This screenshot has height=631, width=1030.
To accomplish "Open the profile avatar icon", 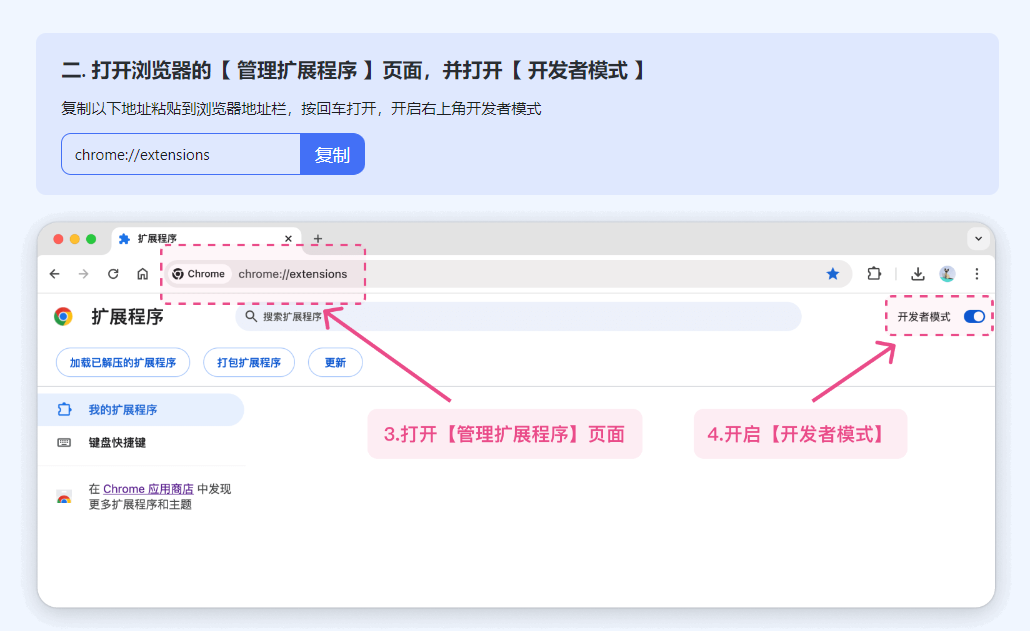I will tap(947, 274).
